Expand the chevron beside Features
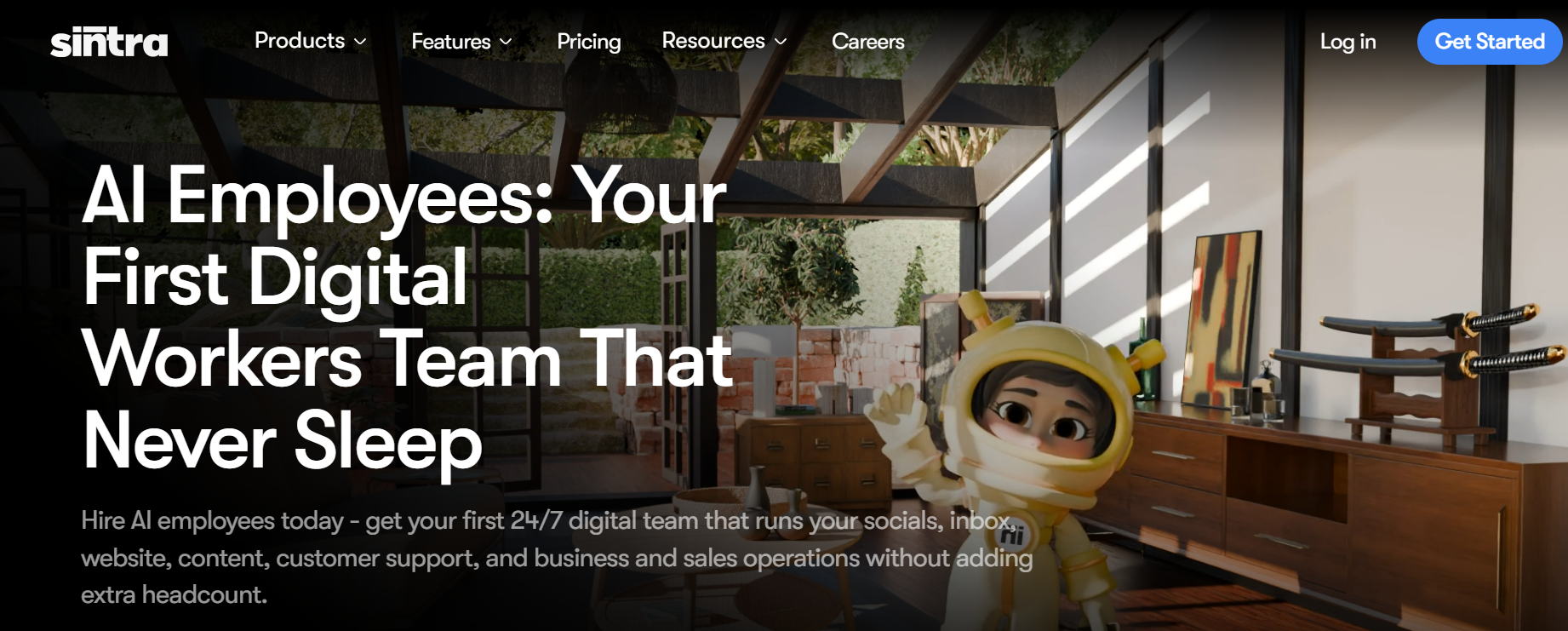Screen dimensions: 1568x631 coord(506,42)
